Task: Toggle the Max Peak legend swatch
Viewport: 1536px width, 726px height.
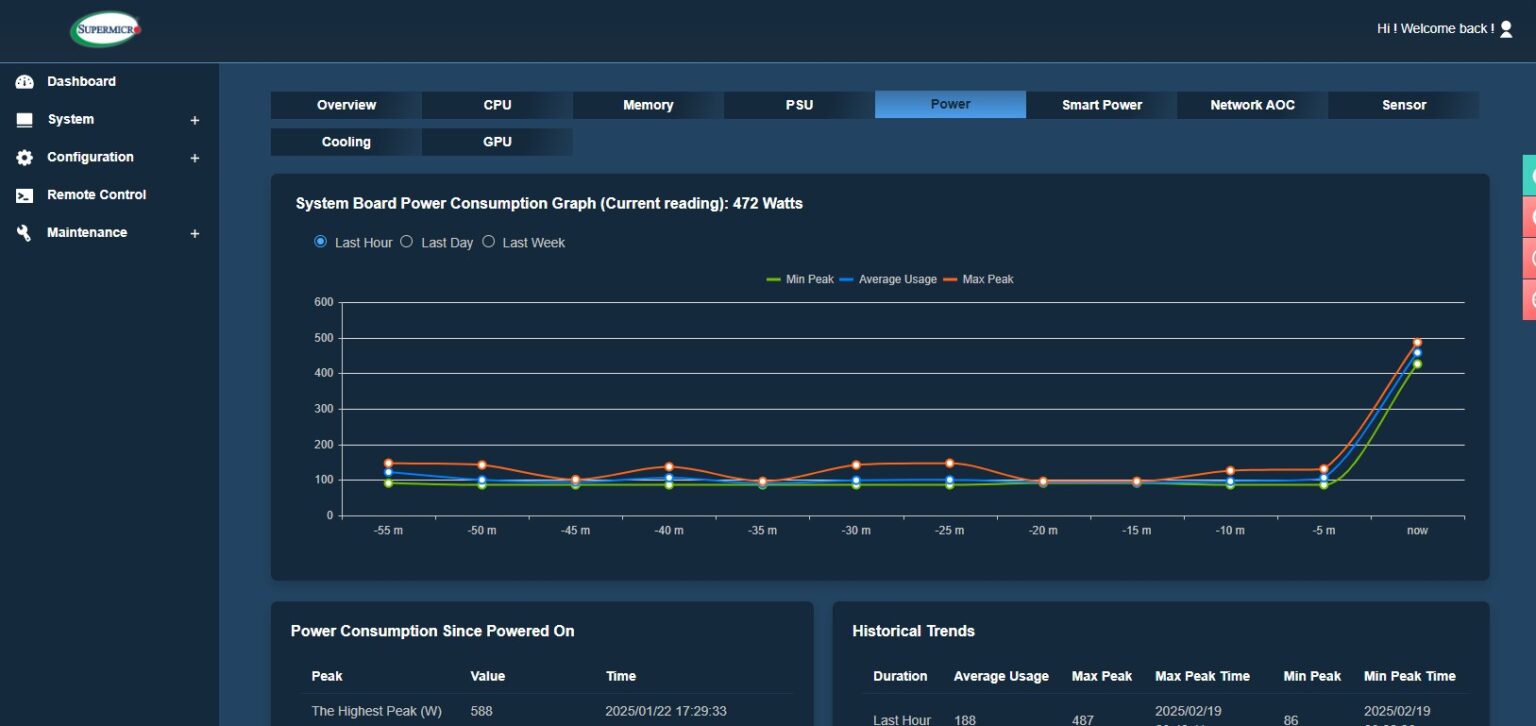Action: coord(951,280)
